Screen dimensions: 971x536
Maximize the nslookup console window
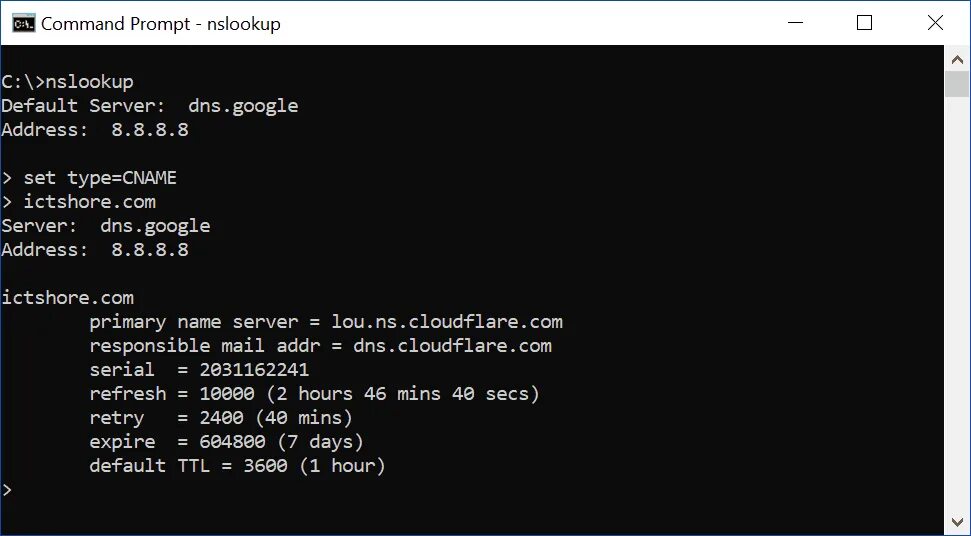[x=865, y=23]
